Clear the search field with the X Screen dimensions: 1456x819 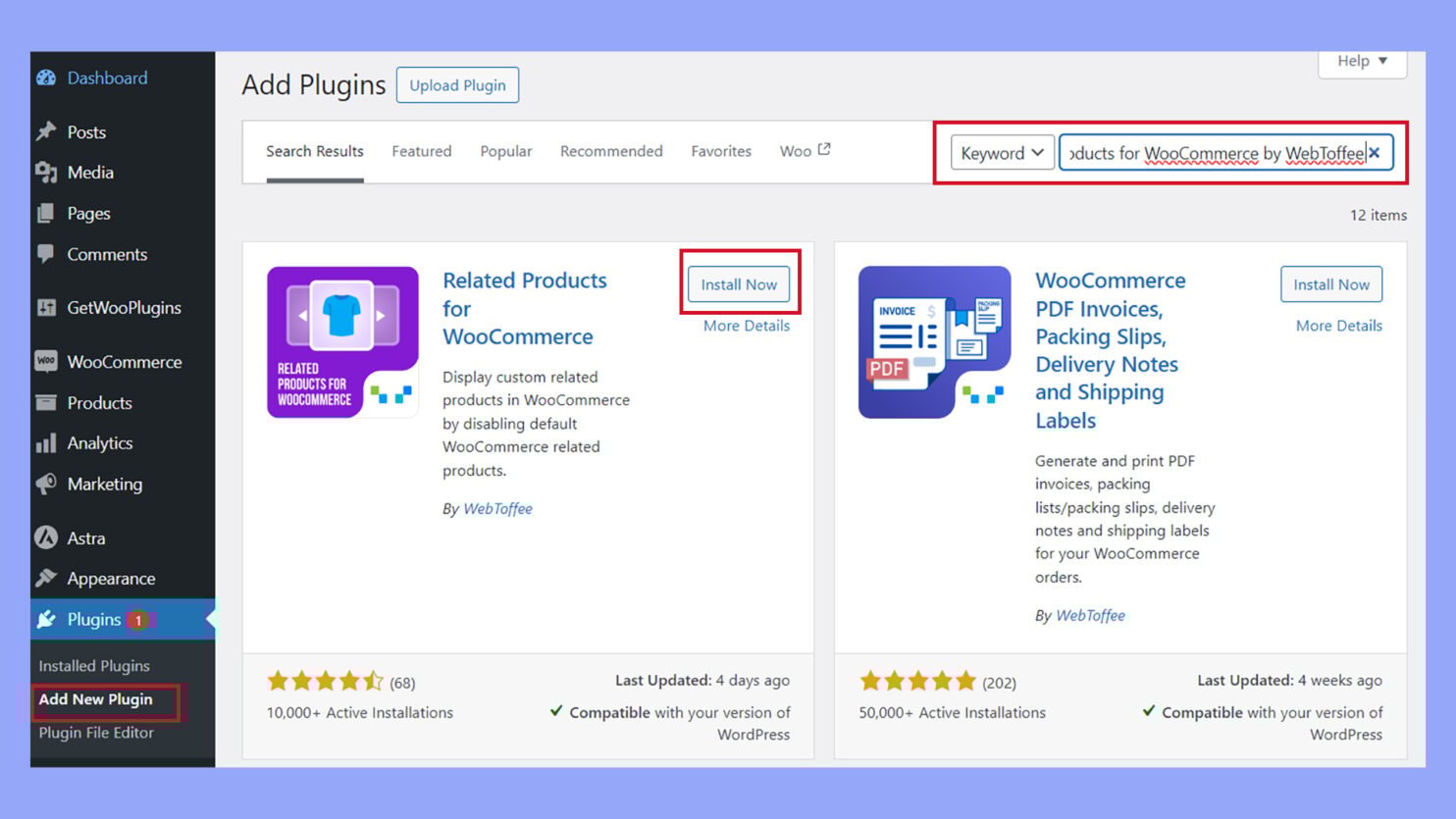[1376, 152]
